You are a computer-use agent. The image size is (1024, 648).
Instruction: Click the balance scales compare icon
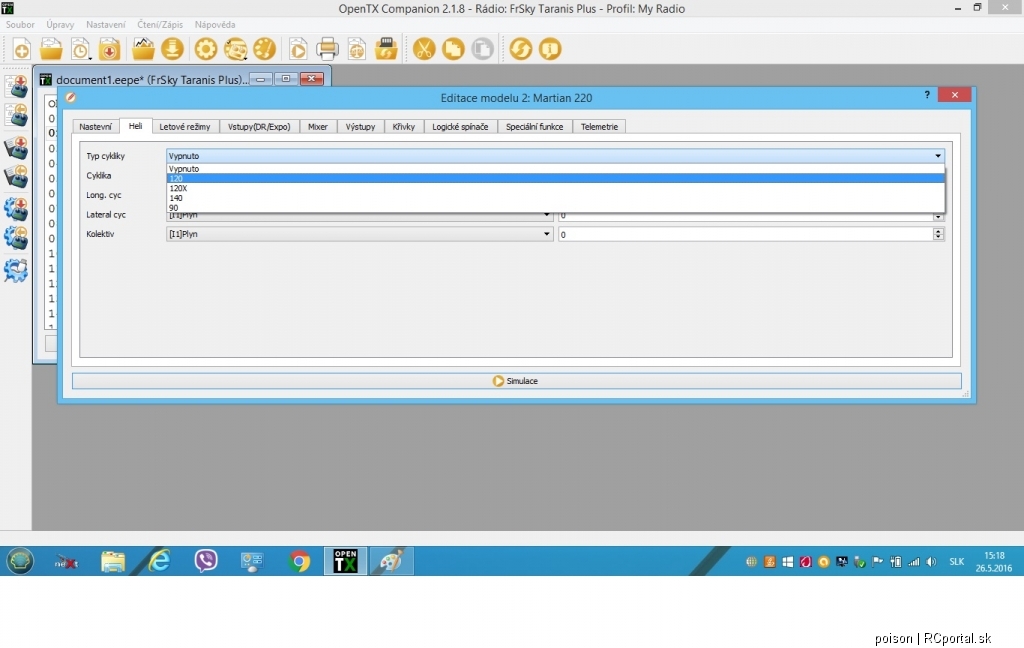click(x=357, y=49)
